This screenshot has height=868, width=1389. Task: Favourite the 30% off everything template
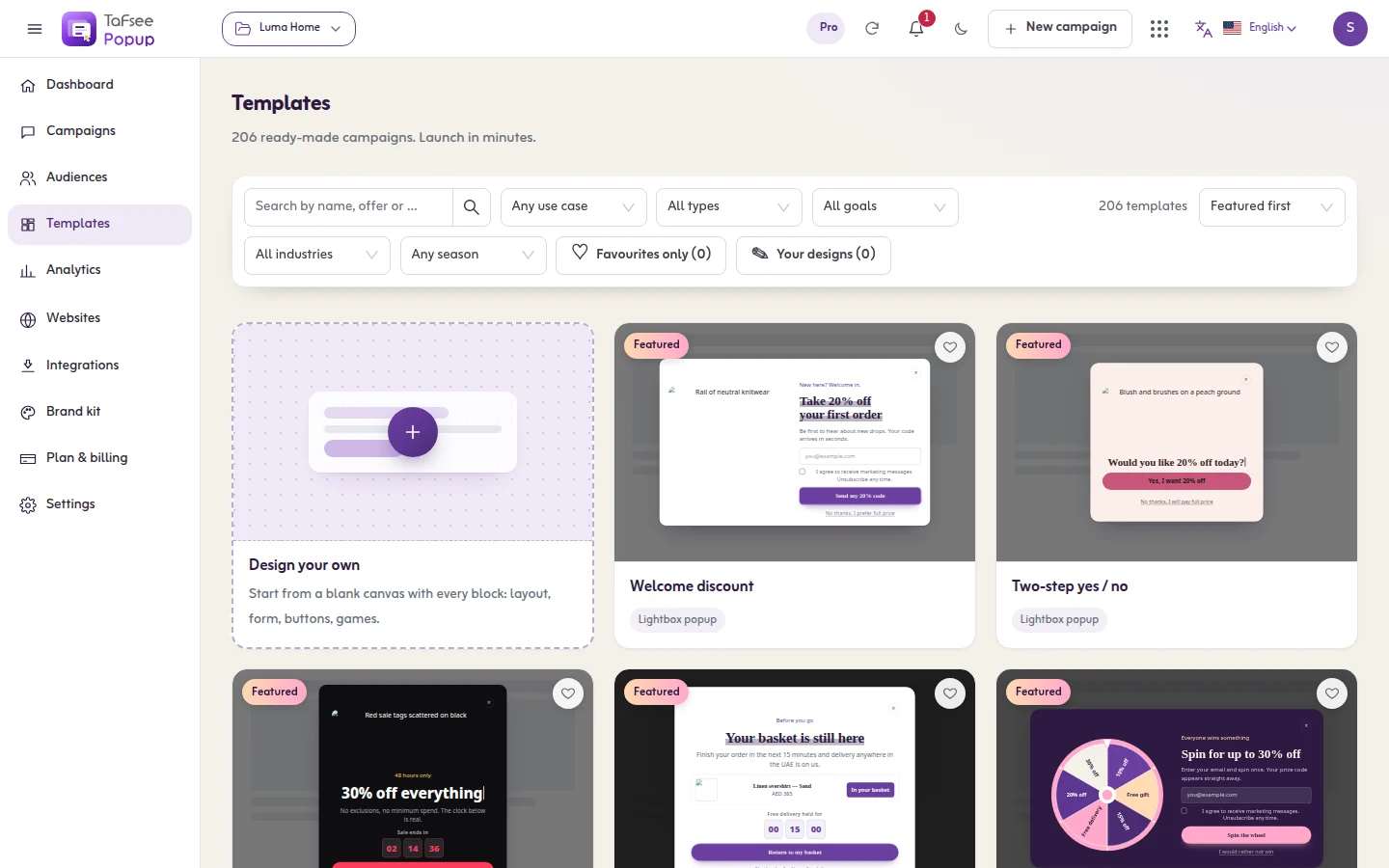(x=568, y=693)
